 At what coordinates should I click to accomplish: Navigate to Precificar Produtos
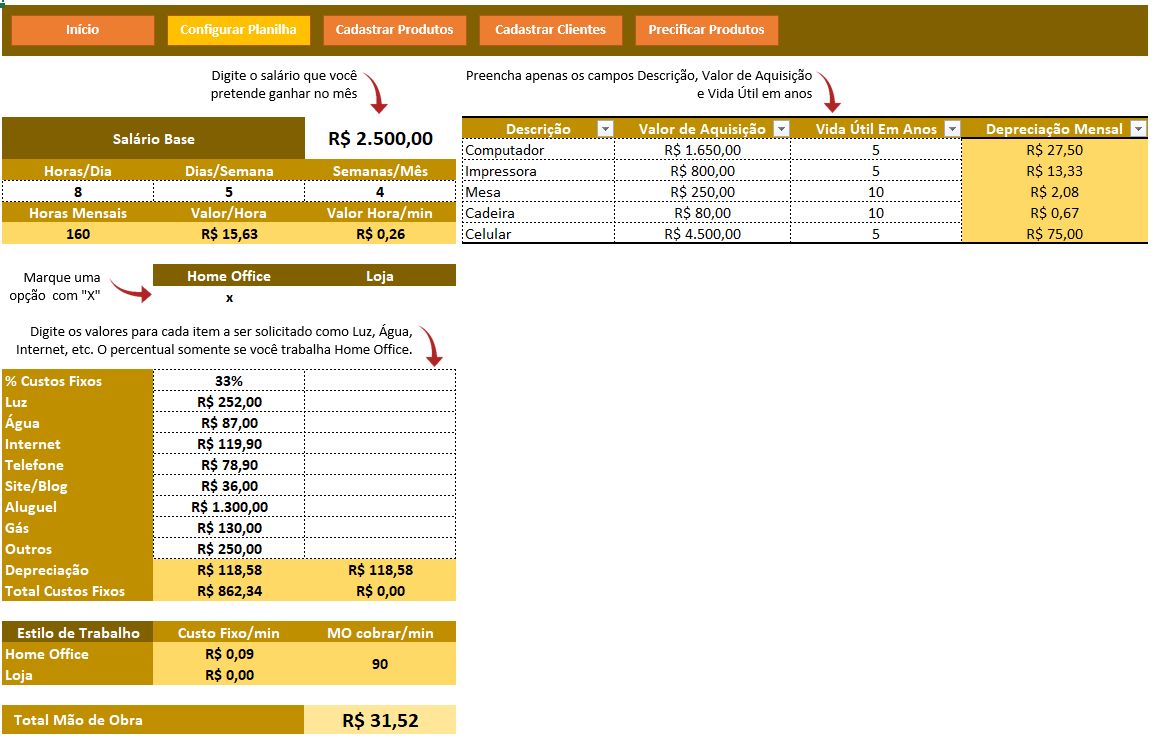[706, 30]
